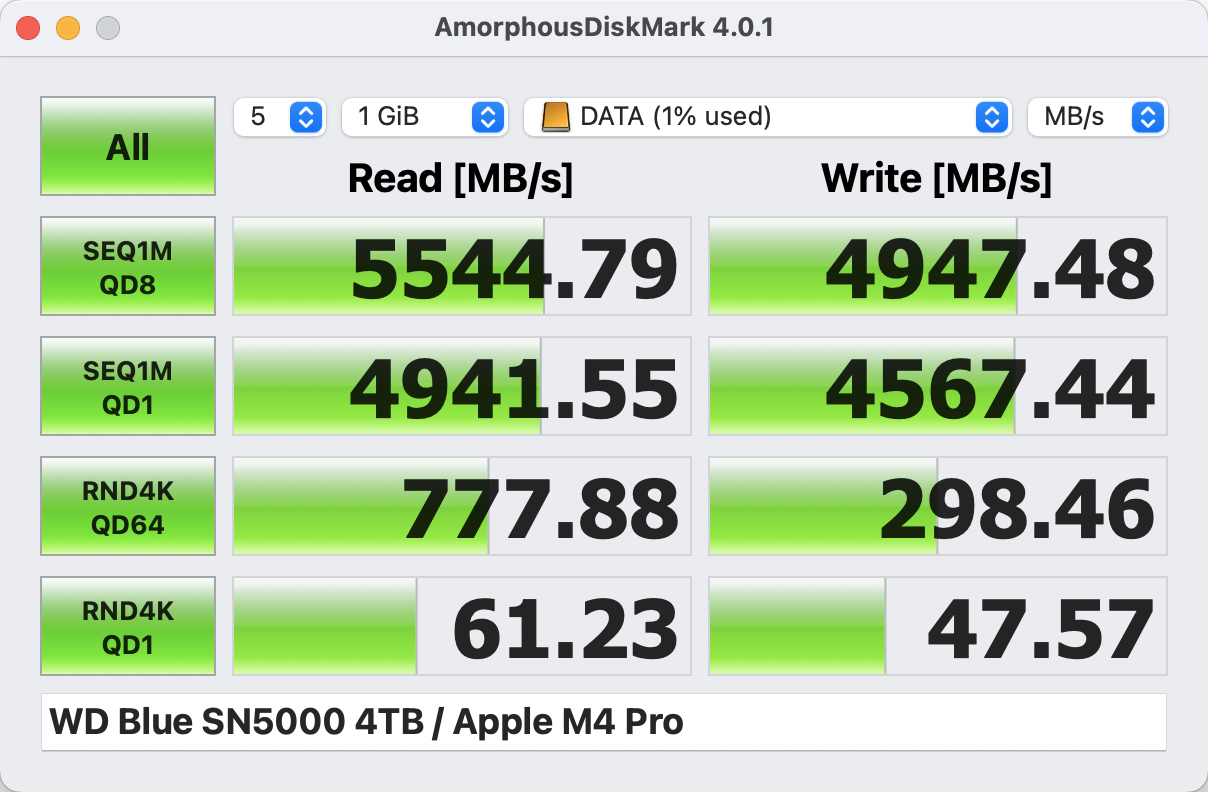Run all benchmarks with the All button
1208x792 pixels.
tap(128, 147)
